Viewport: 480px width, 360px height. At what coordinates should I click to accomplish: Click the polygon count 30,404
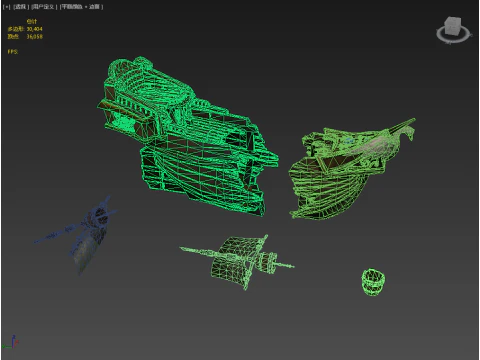tap(35, 29)
